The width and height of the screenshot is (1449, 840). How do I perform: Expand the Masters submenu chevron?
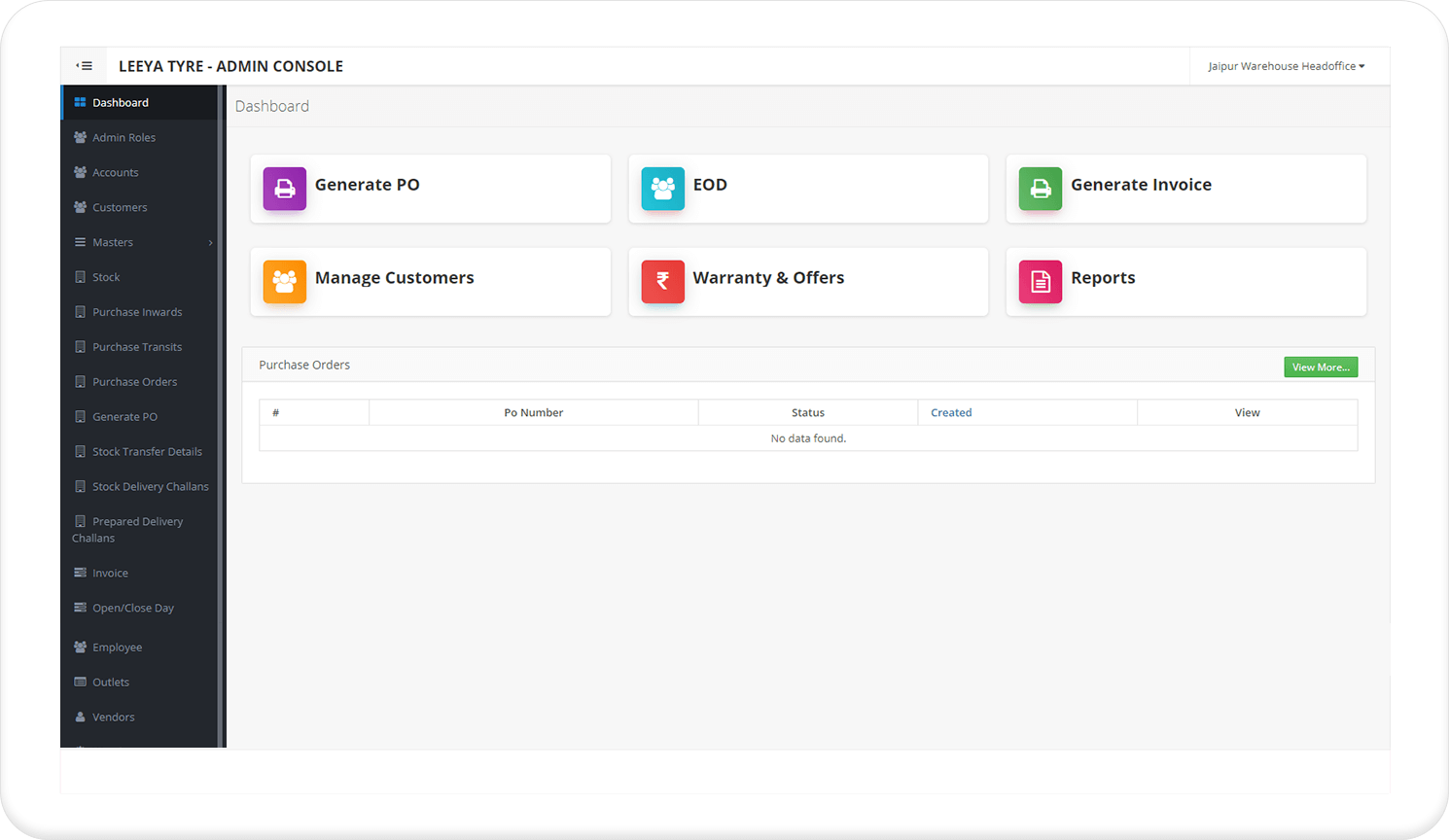pos(210,242)
